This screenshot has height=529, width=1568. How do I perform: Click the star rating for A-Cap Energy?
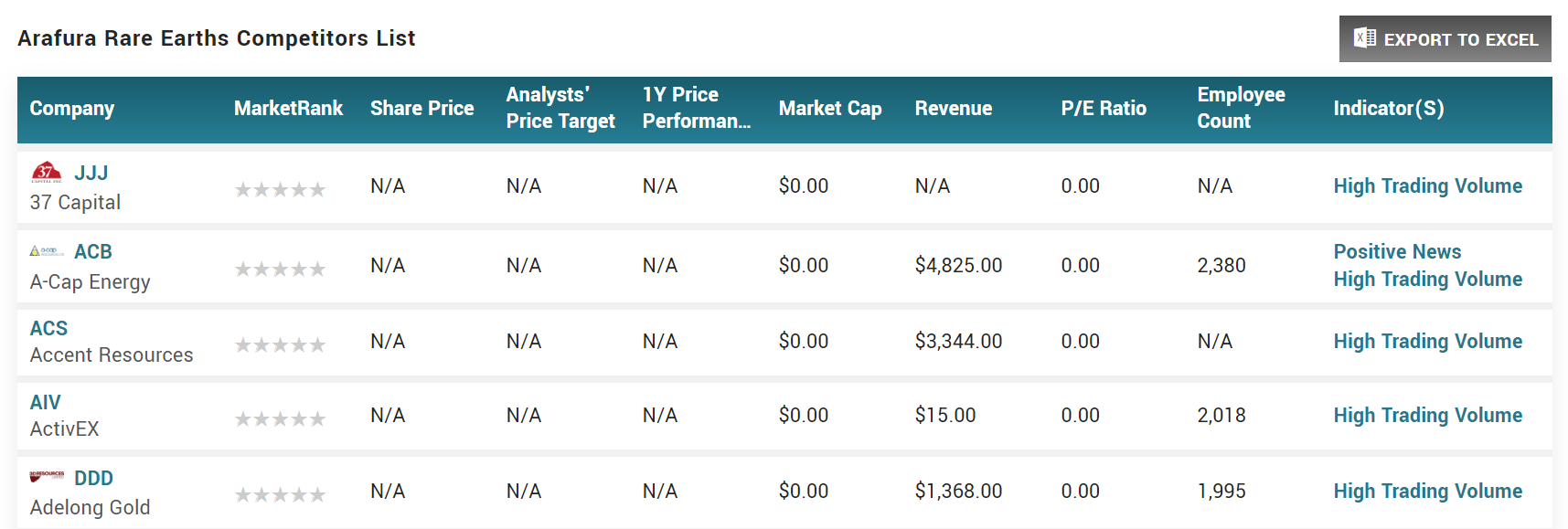tap(280, 269)
